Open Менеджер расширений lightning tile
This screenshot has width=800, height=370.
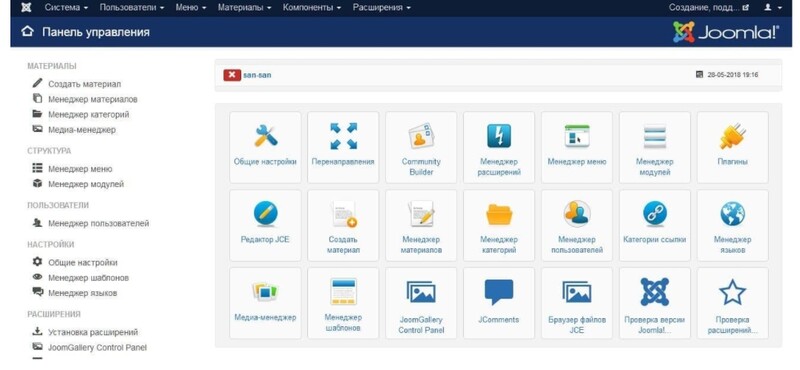coord(499,147)
